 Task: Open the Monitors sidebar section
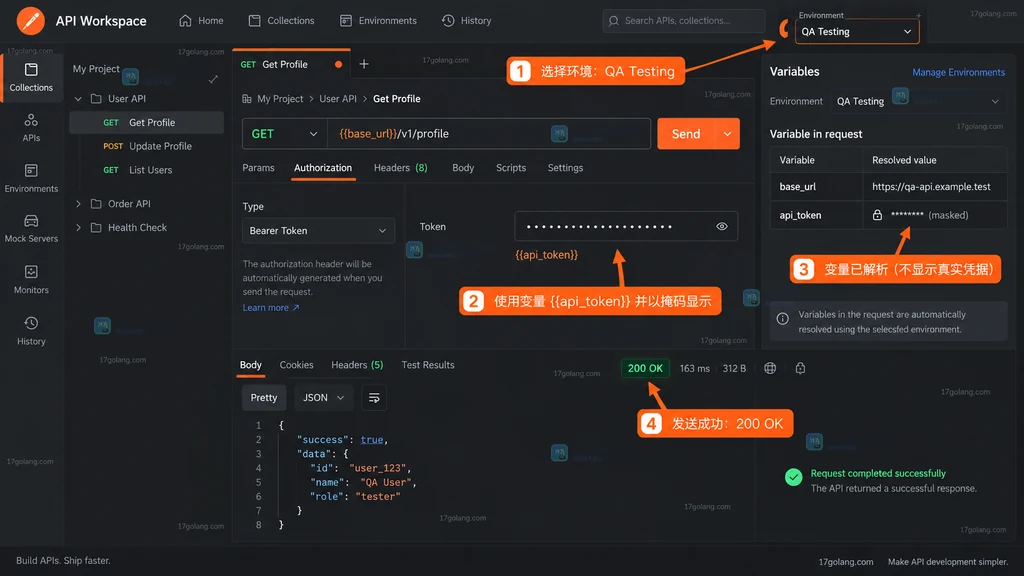click(x=31, y=280)
